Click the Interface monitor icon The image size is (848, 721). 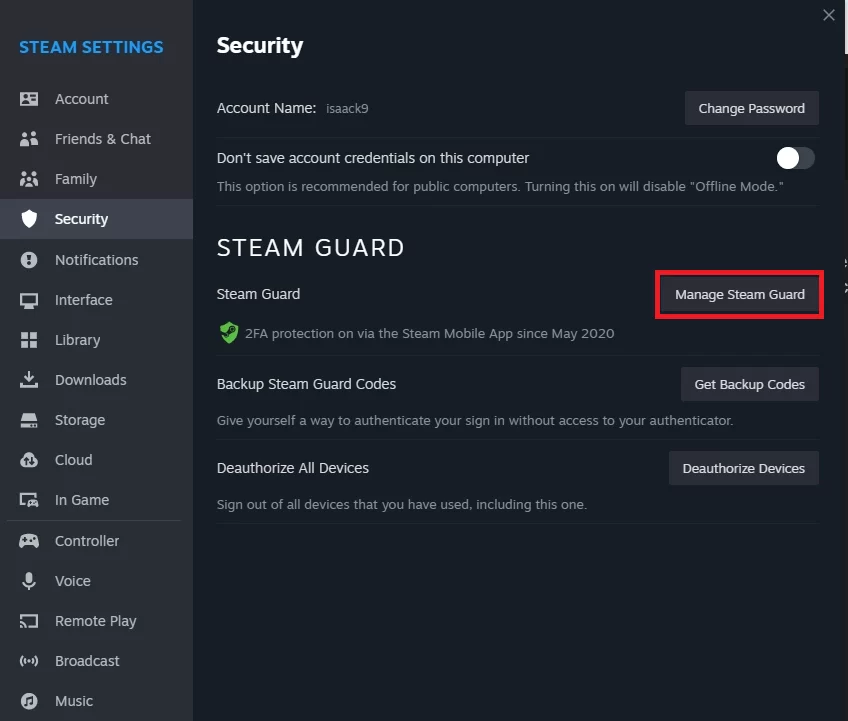tap(29, 299)
